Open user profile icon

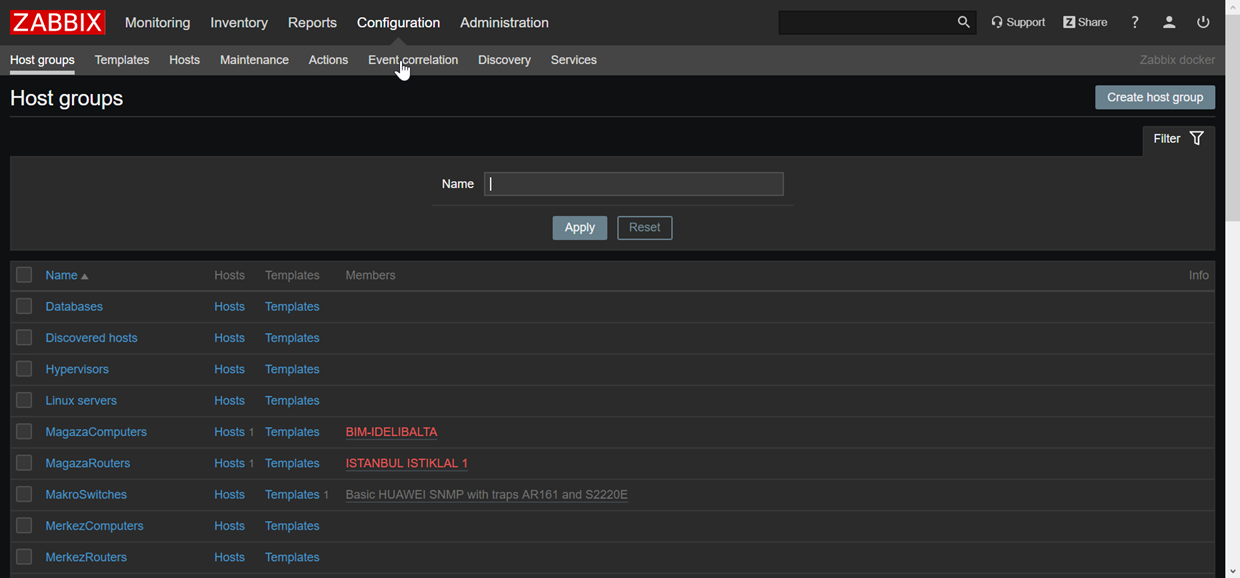point(1169,22)
